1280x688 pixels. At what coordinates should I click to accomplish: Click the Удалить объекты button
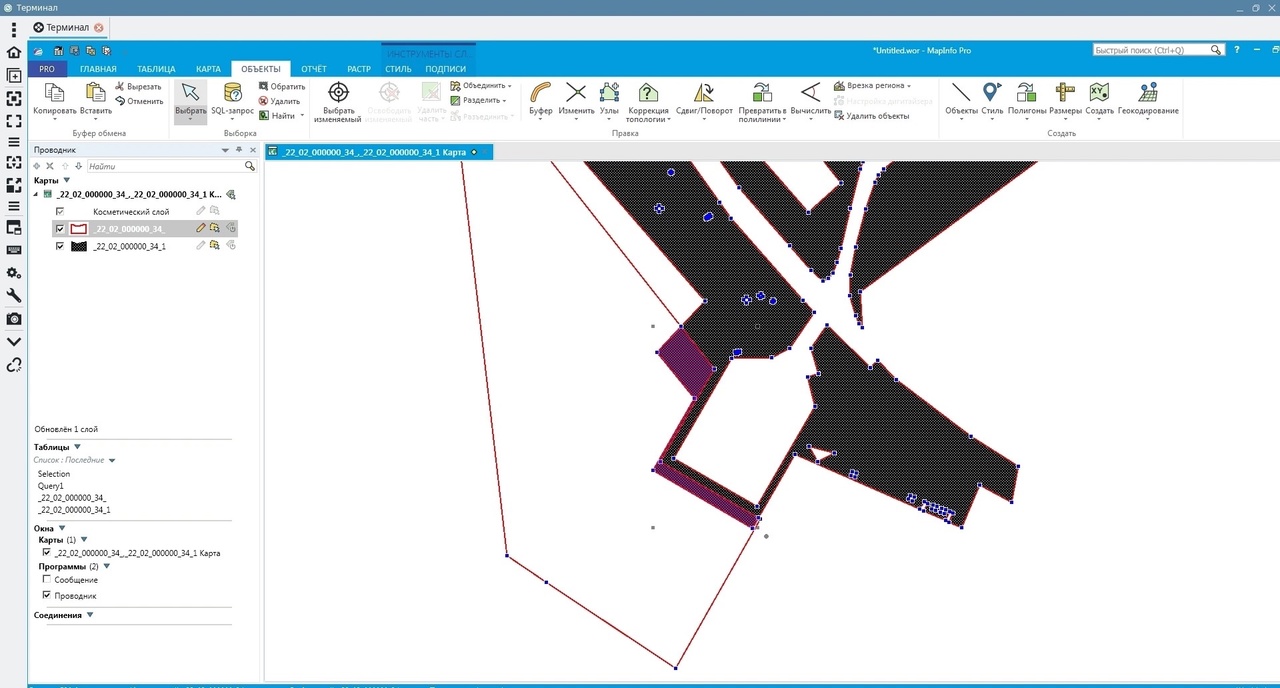pos(872,116)
